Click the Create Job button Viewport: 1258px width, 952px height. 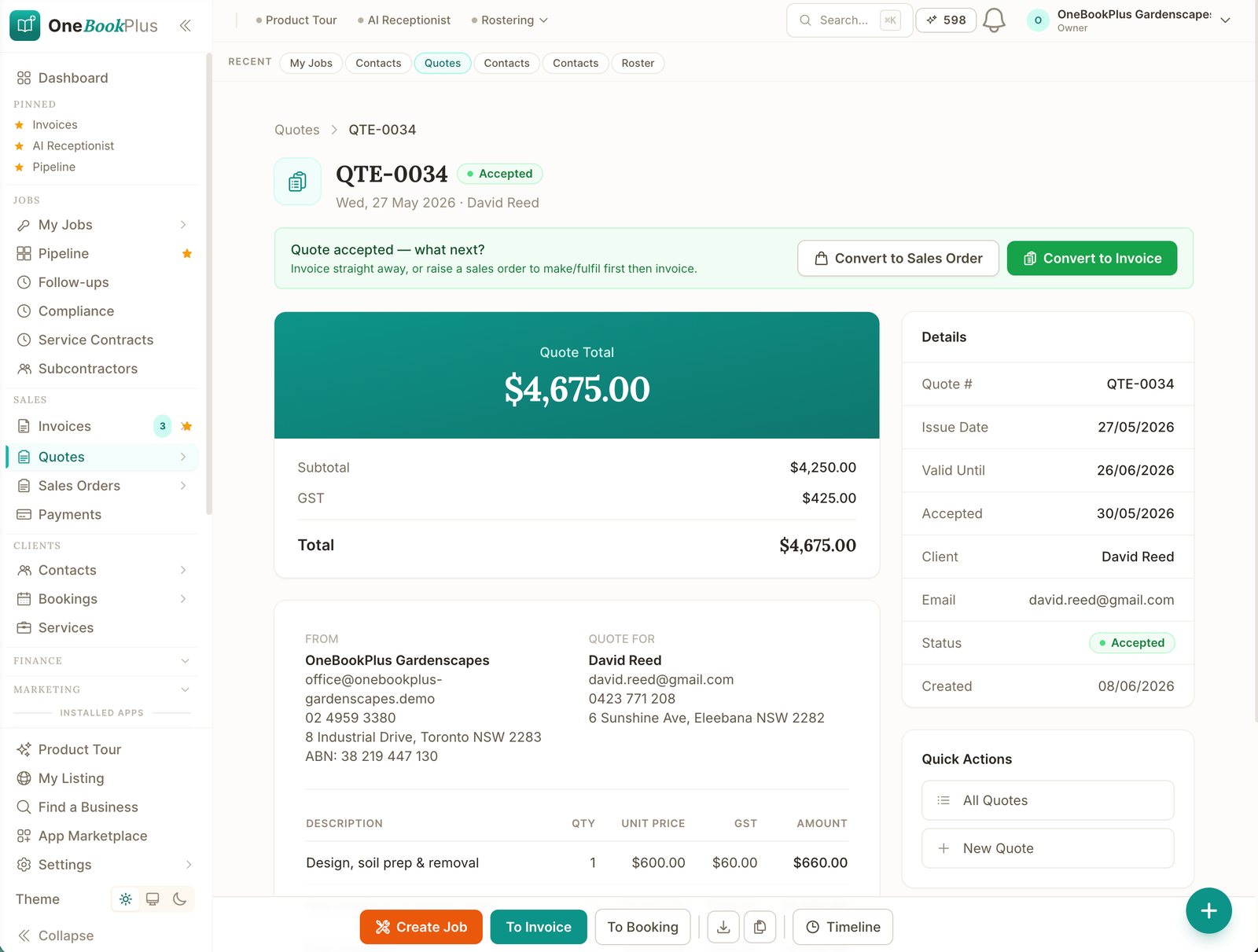pyautogui.click(x=421, y=927)
